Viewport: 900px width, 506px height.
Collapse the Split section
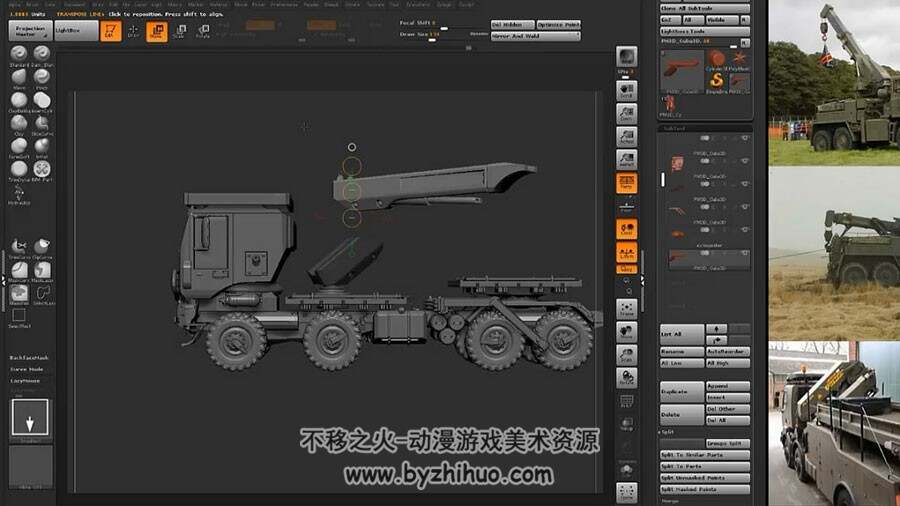pyautogui.click(x=667, y=432)
